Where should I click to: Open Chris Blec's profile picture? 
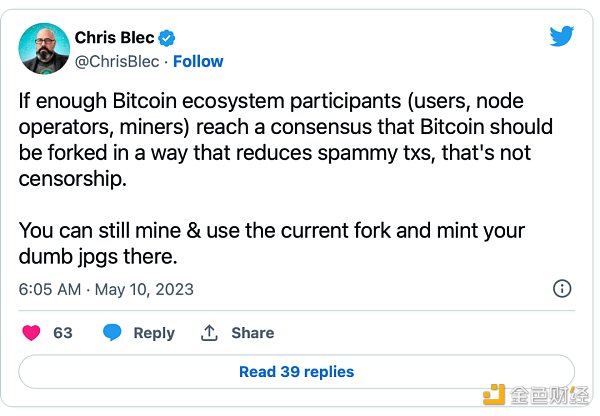(43, 49)
